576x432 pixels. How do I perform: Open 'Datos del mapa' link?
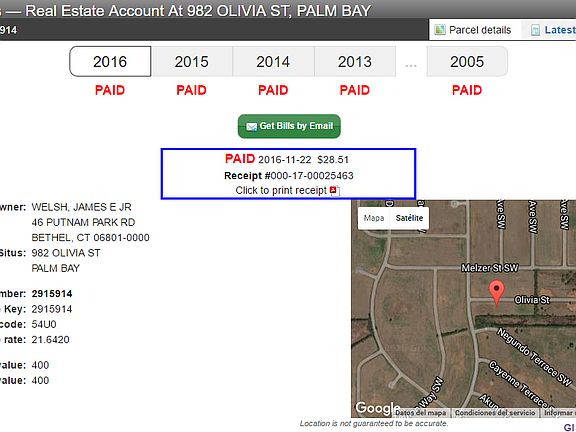click(421, 413)
